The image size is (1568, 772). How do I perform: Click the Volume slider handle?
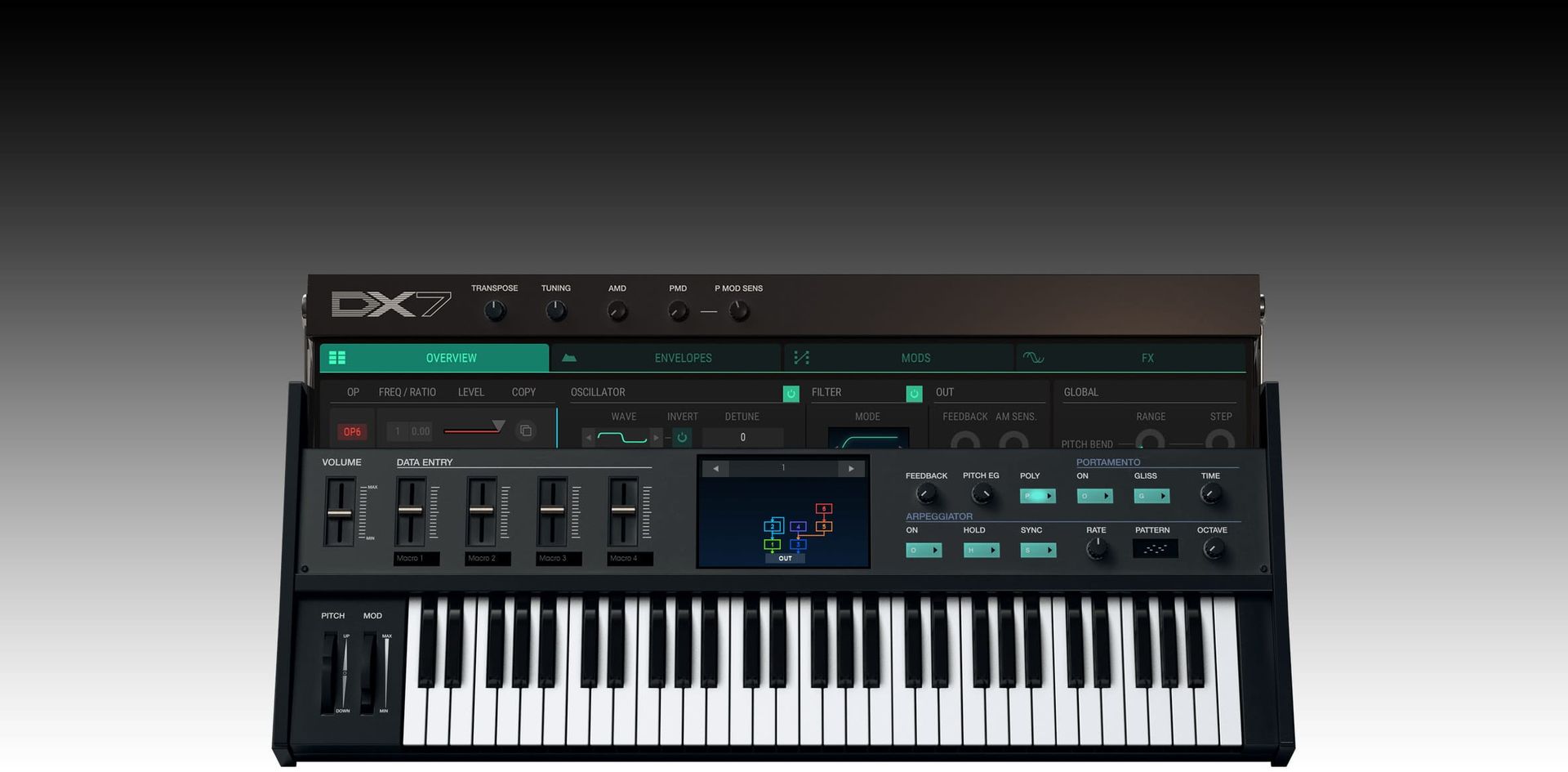click(340, 513)
